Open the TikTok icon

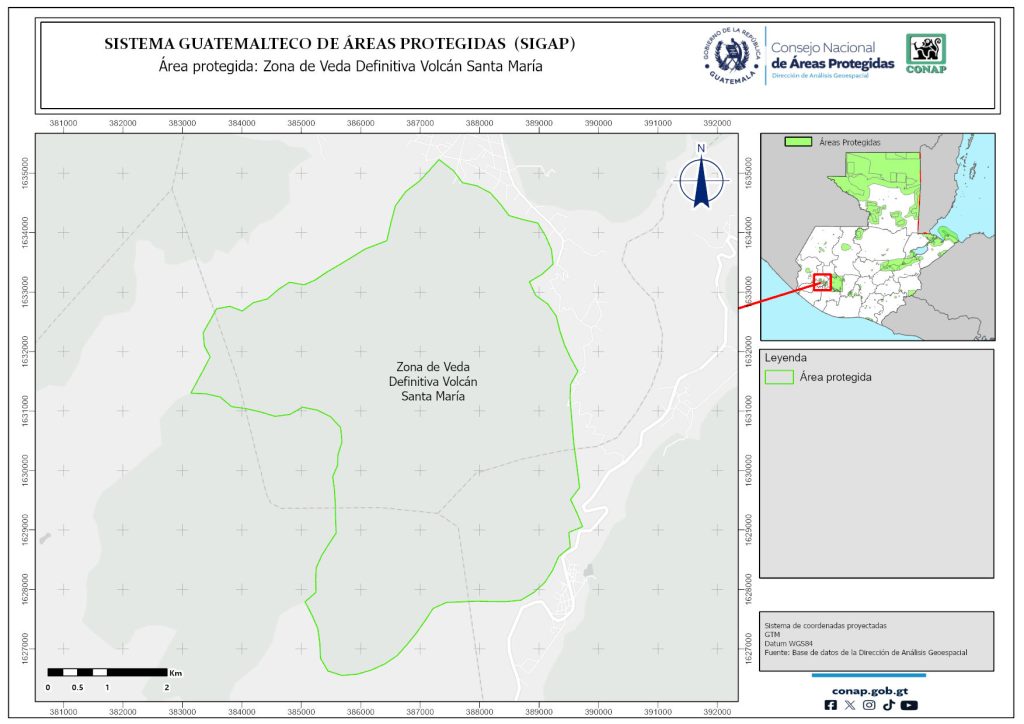coord(888,705)
